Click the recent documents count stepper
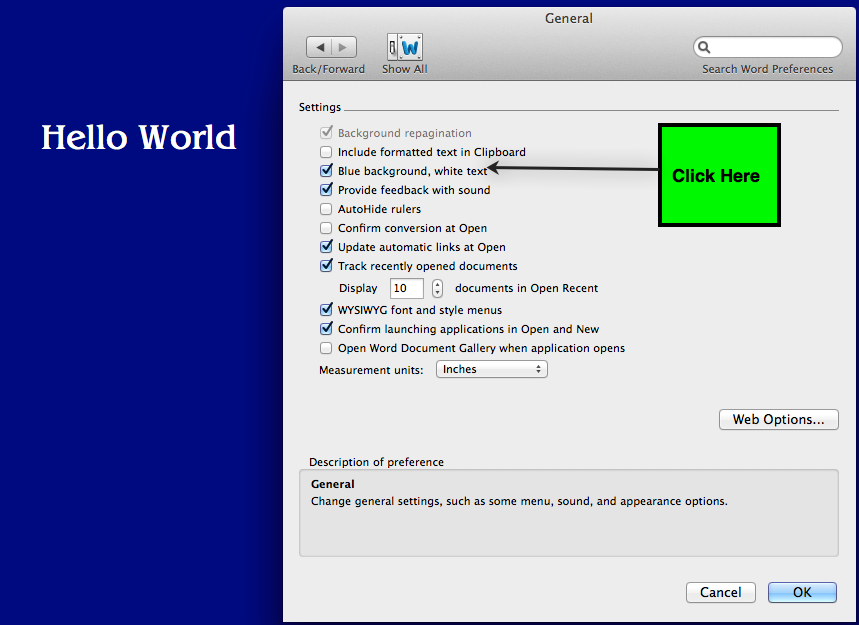The width and height of the screenshot is (859, 625). (x=437, y=288)
